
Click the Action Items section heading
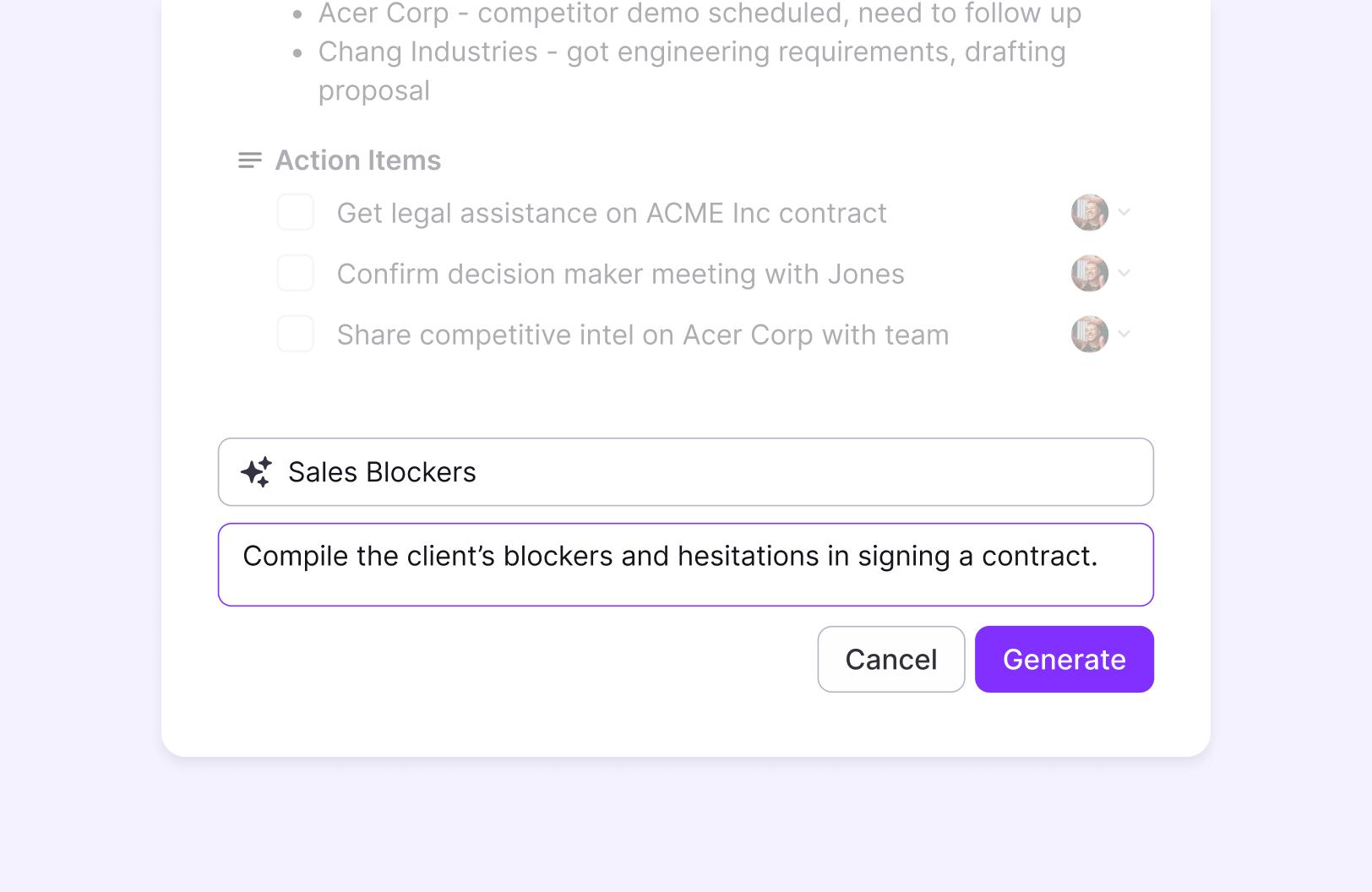pyautogui.click(x=358, y=160)
